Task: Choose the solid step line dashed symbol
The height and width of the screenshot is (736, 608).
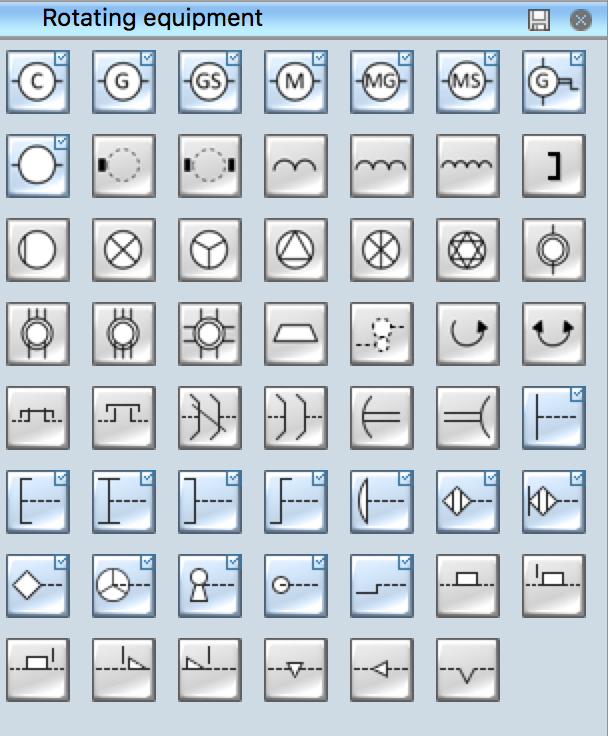Action: point(382,586)
